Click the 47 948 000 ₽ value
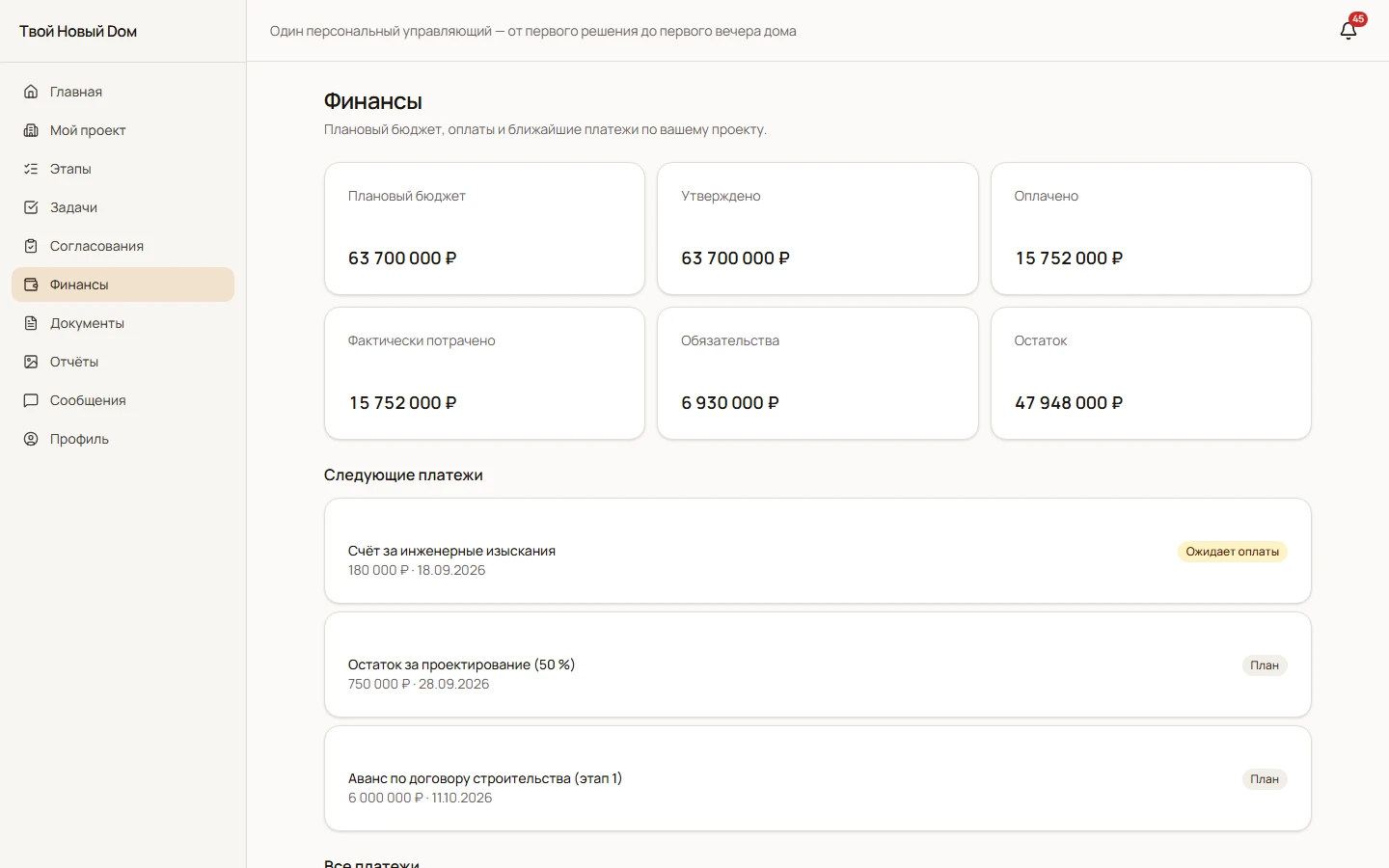1389x868 pixels. [1069, 403]
